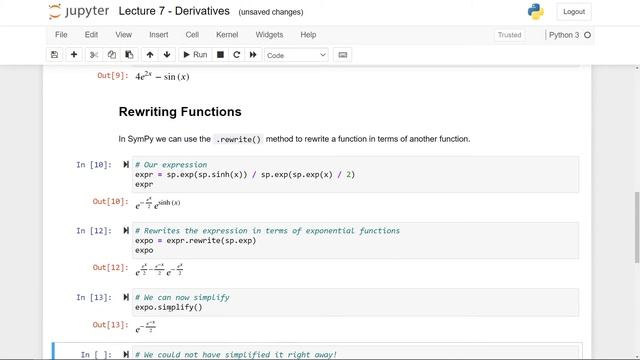640x360 pixels.
Task: Click the comment '# Our expression'
Action: point(171,164)
